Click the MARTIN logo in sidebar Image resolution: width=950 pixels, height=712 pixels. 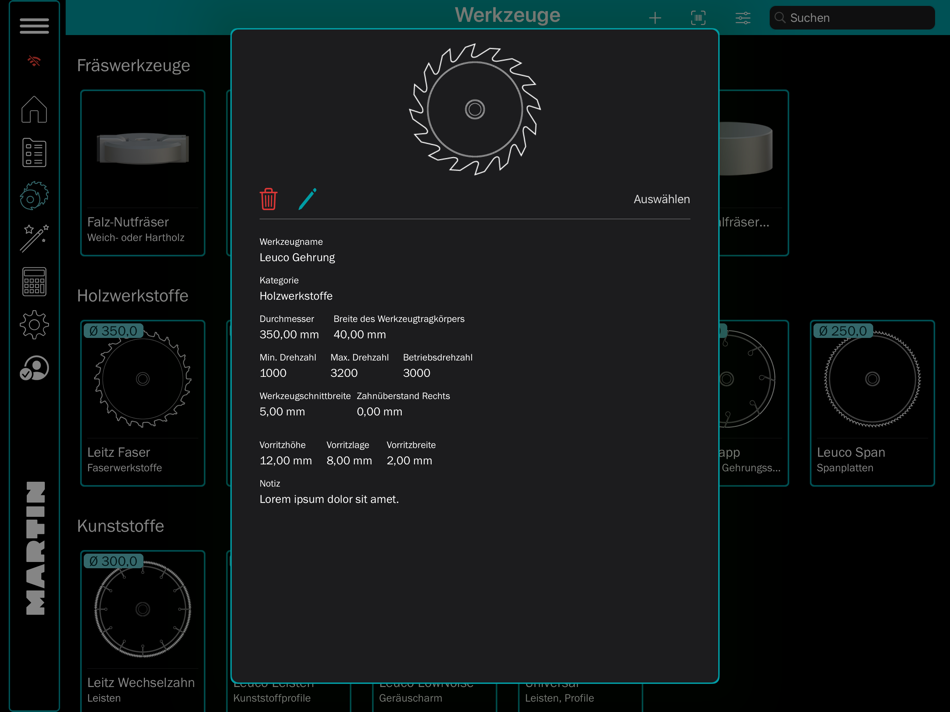tap(36, 548)
